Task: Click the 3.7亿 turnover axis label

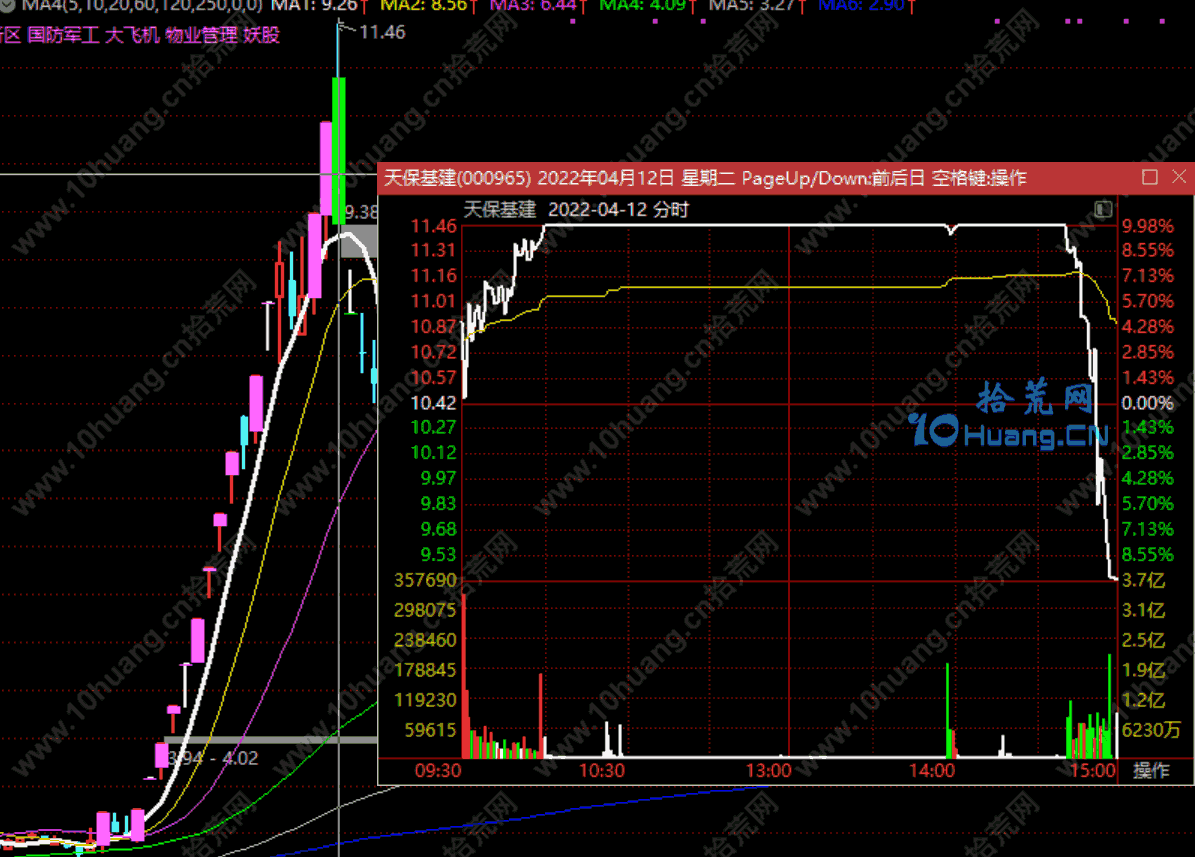Action: point(1143,580)
